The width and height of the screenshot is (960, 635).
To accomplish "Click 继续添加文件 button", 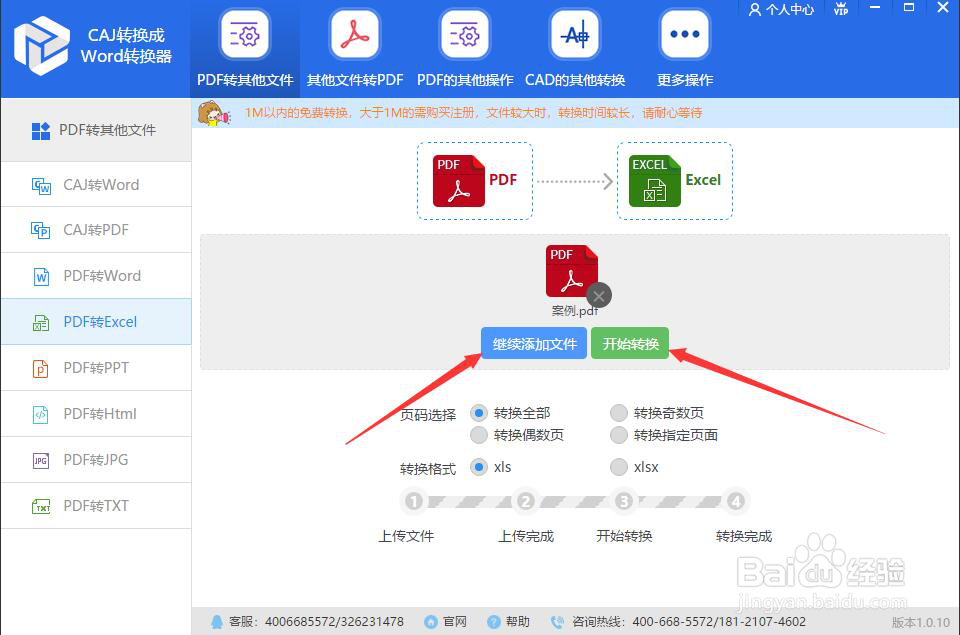I will pos(534,344).
